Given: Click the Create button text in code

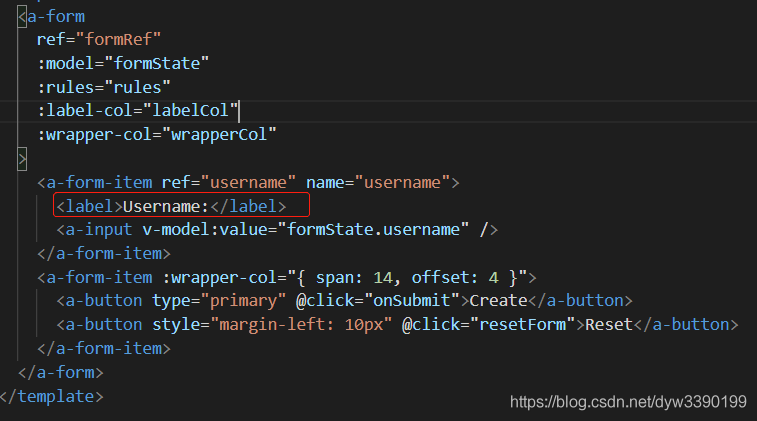Looking at the screenshot, I should click(x=498, y=301).
